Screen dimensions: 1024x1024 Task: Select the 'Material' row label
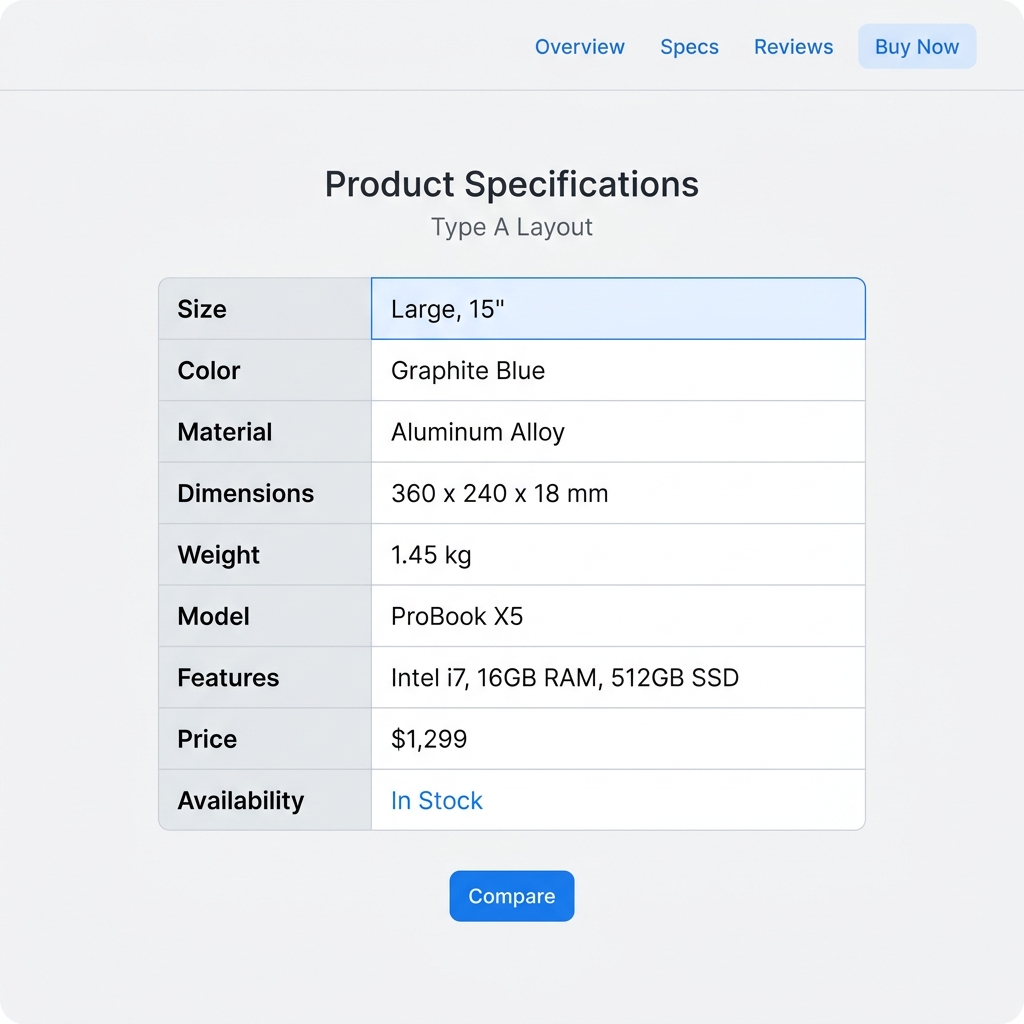pyautogui.click(x=225, y=432)
